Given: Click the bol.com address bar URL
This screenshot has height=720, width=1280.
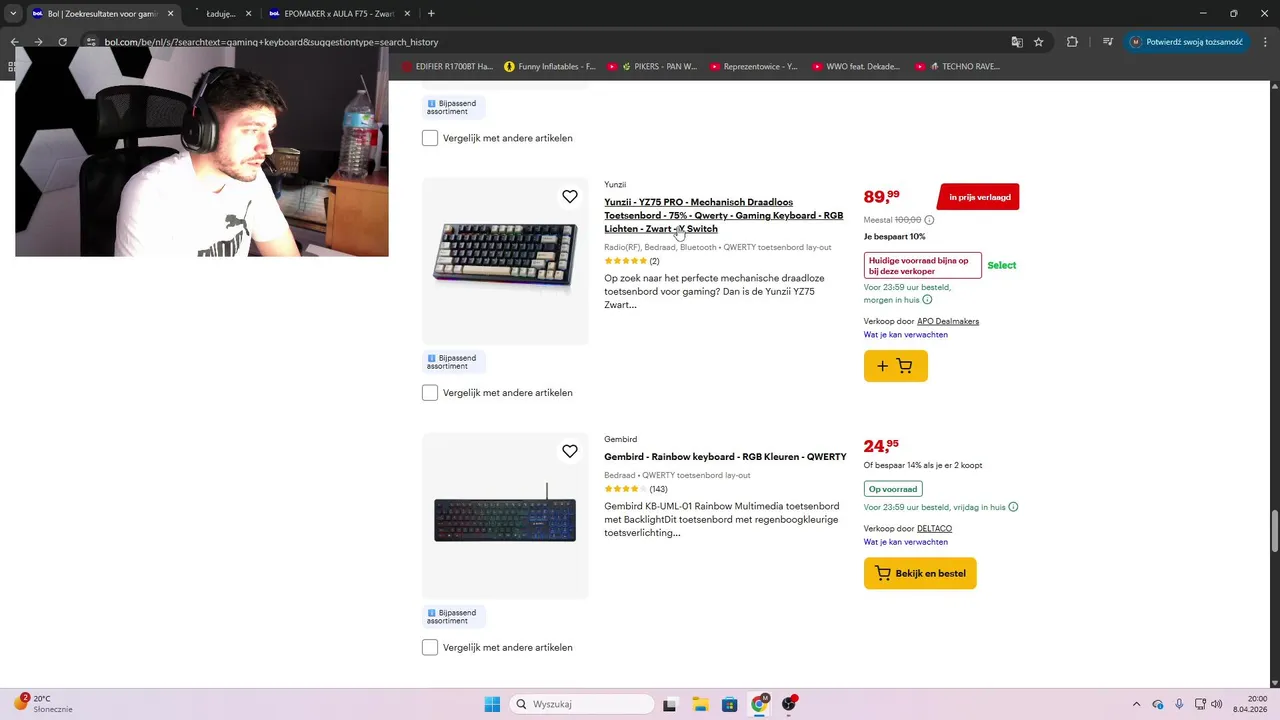Looking at the screenshot, I should (271, 42).
